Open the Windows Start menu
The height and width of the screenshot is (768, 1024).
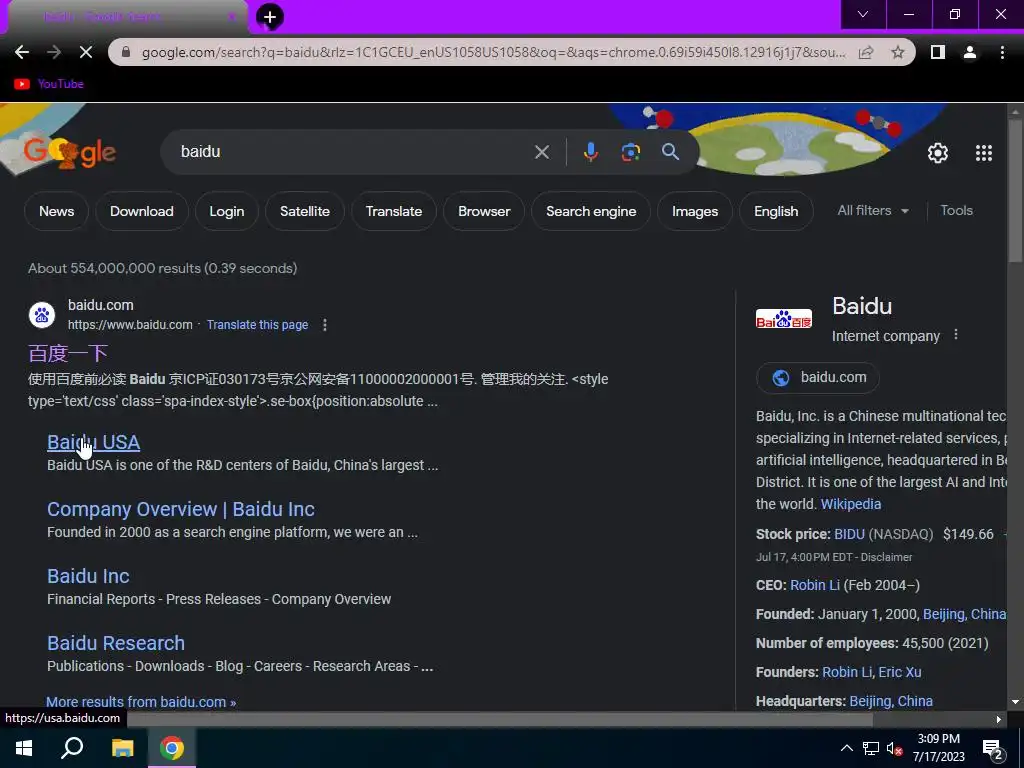24,748
